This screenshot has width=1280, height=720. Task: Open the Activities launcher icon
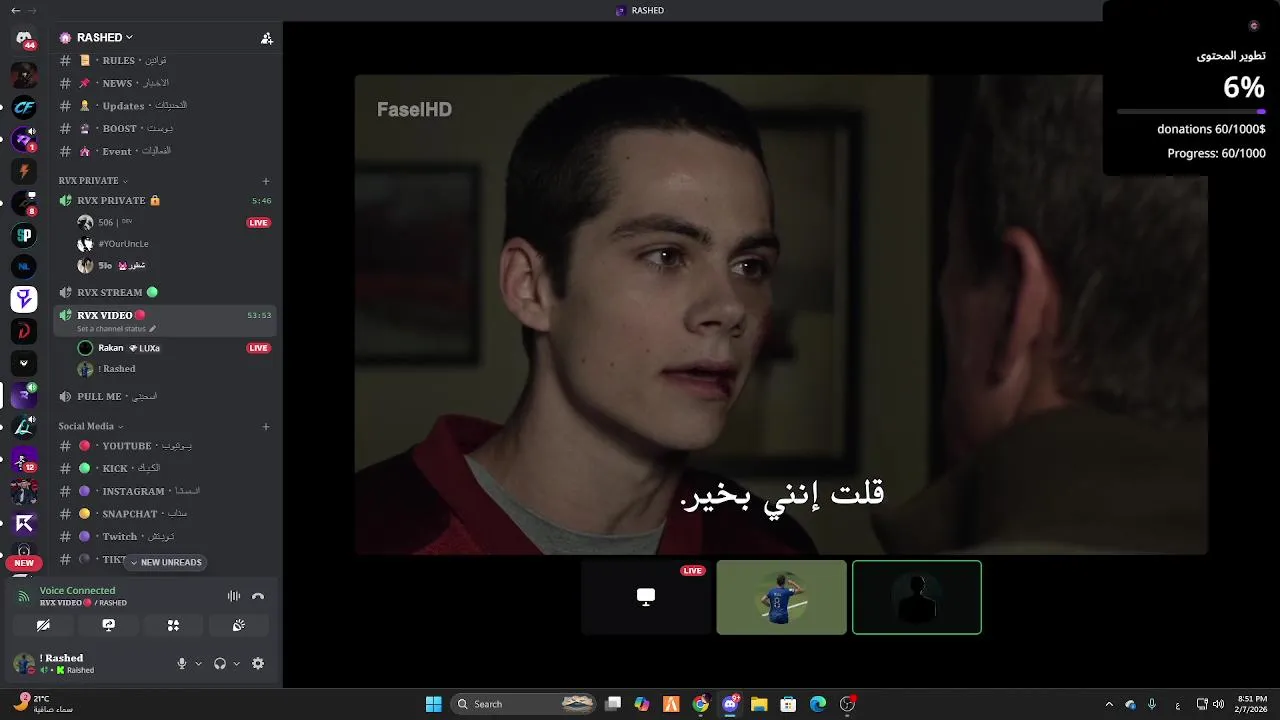click(x=173, y=625)
